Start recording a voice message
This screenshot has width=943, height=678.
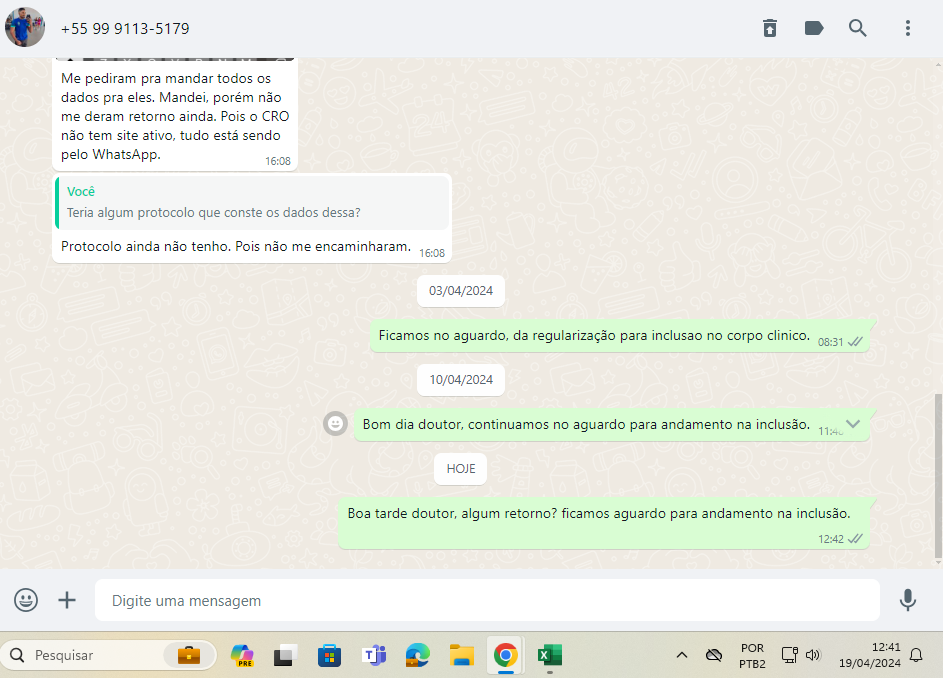point(908,600)
